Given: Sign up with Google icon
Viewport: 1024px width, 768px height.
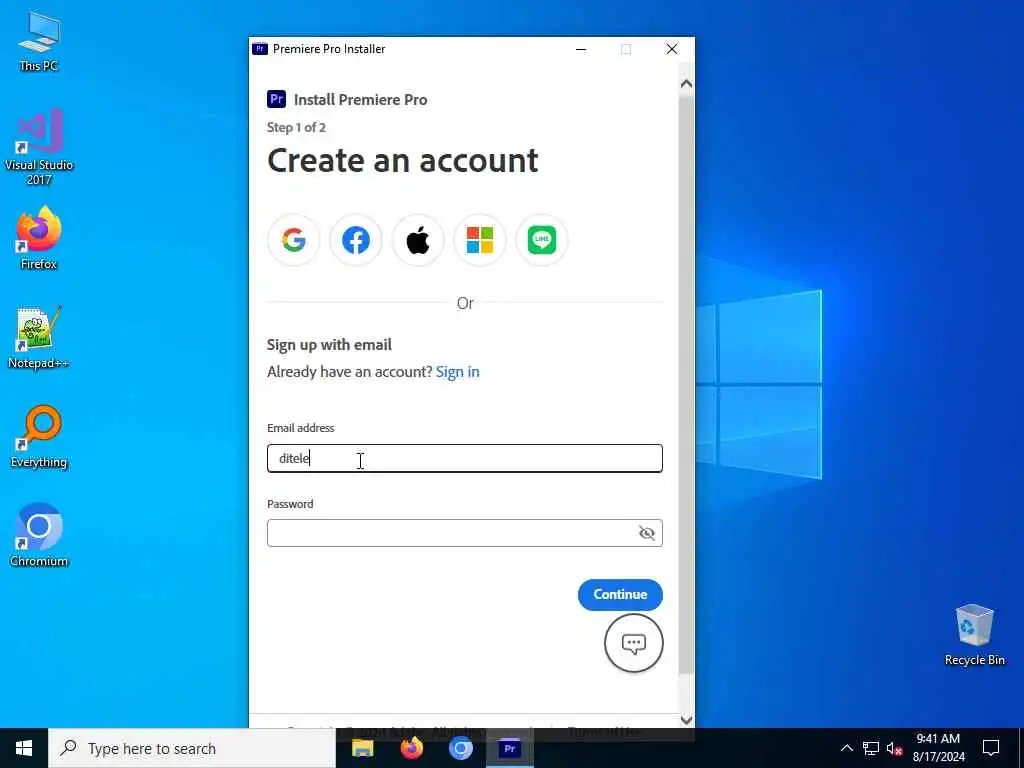Looking at the screenshot, I should coord(294,240).
